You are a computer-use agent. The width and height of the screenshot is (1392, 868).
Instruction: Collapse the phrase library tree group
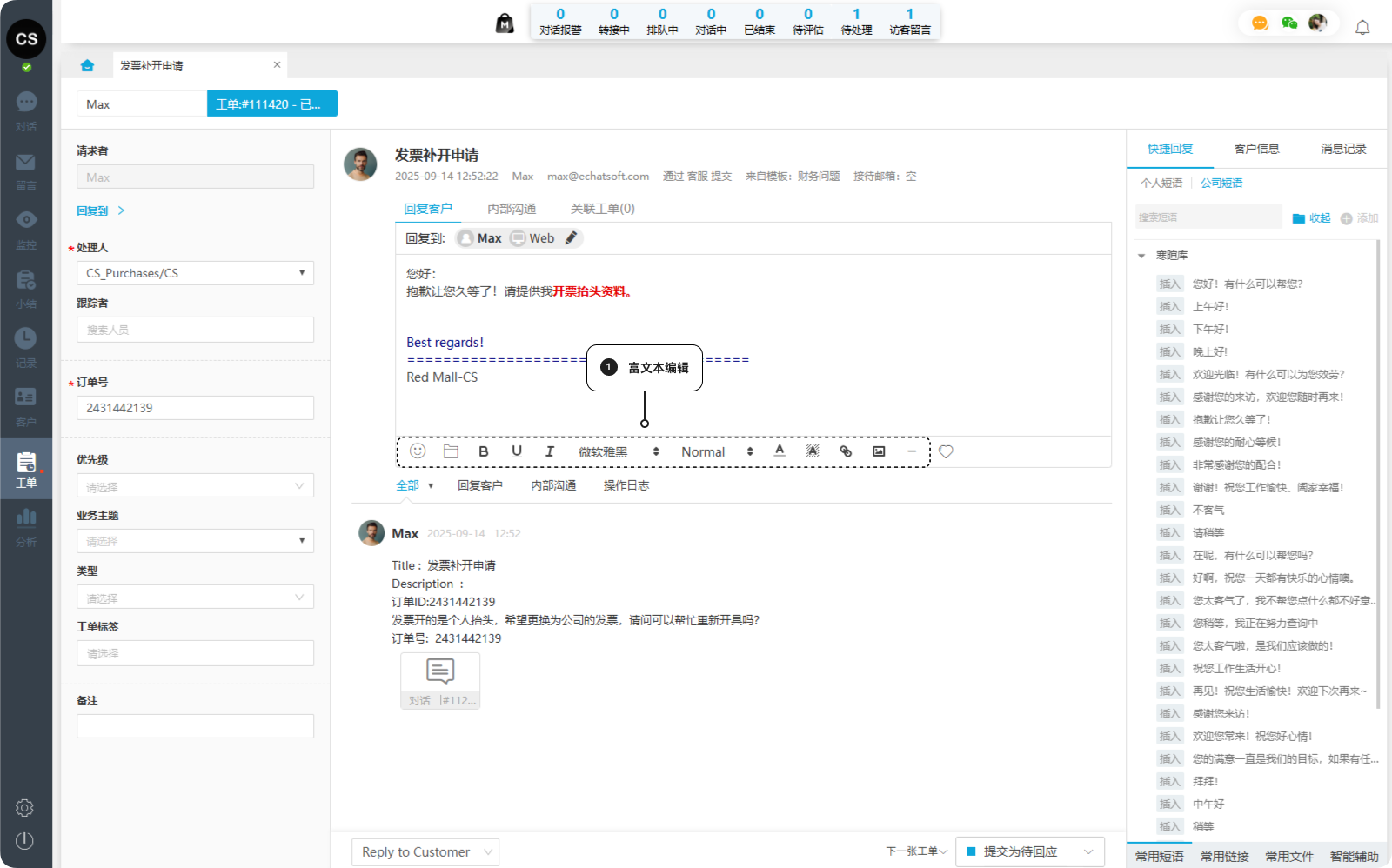[x=1141, y=256]
